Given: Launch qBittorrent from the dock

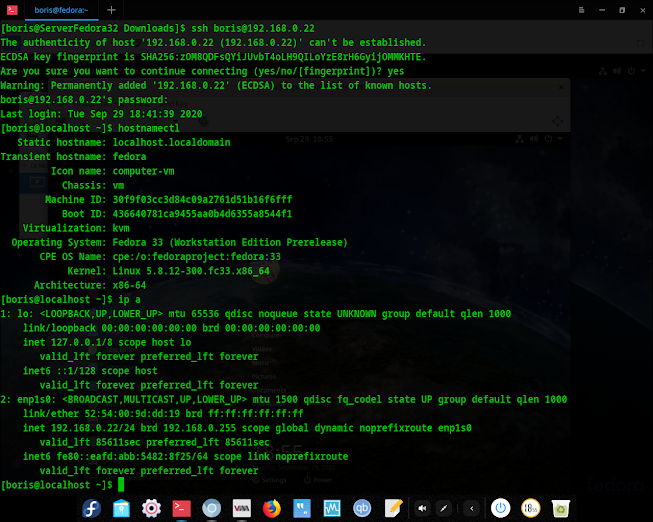Looking at the screenshot, I should point(362,508).
